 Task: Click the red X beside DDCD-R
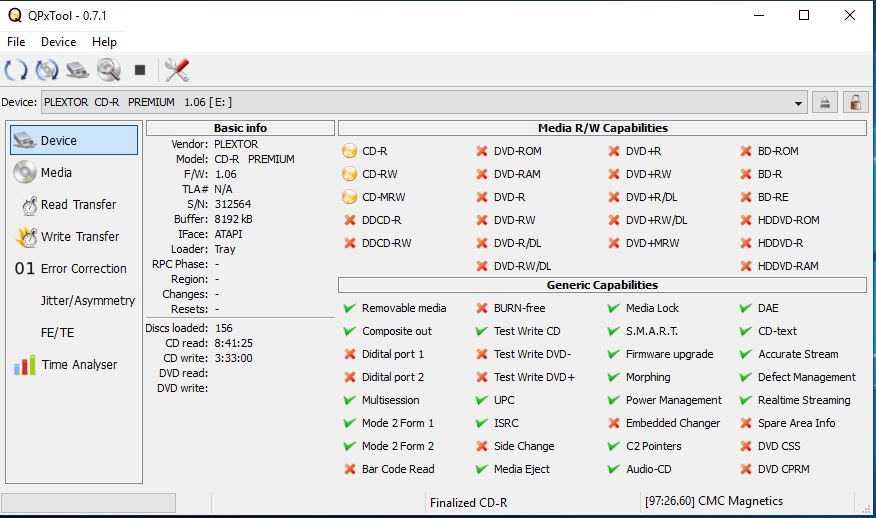[350, 220]
